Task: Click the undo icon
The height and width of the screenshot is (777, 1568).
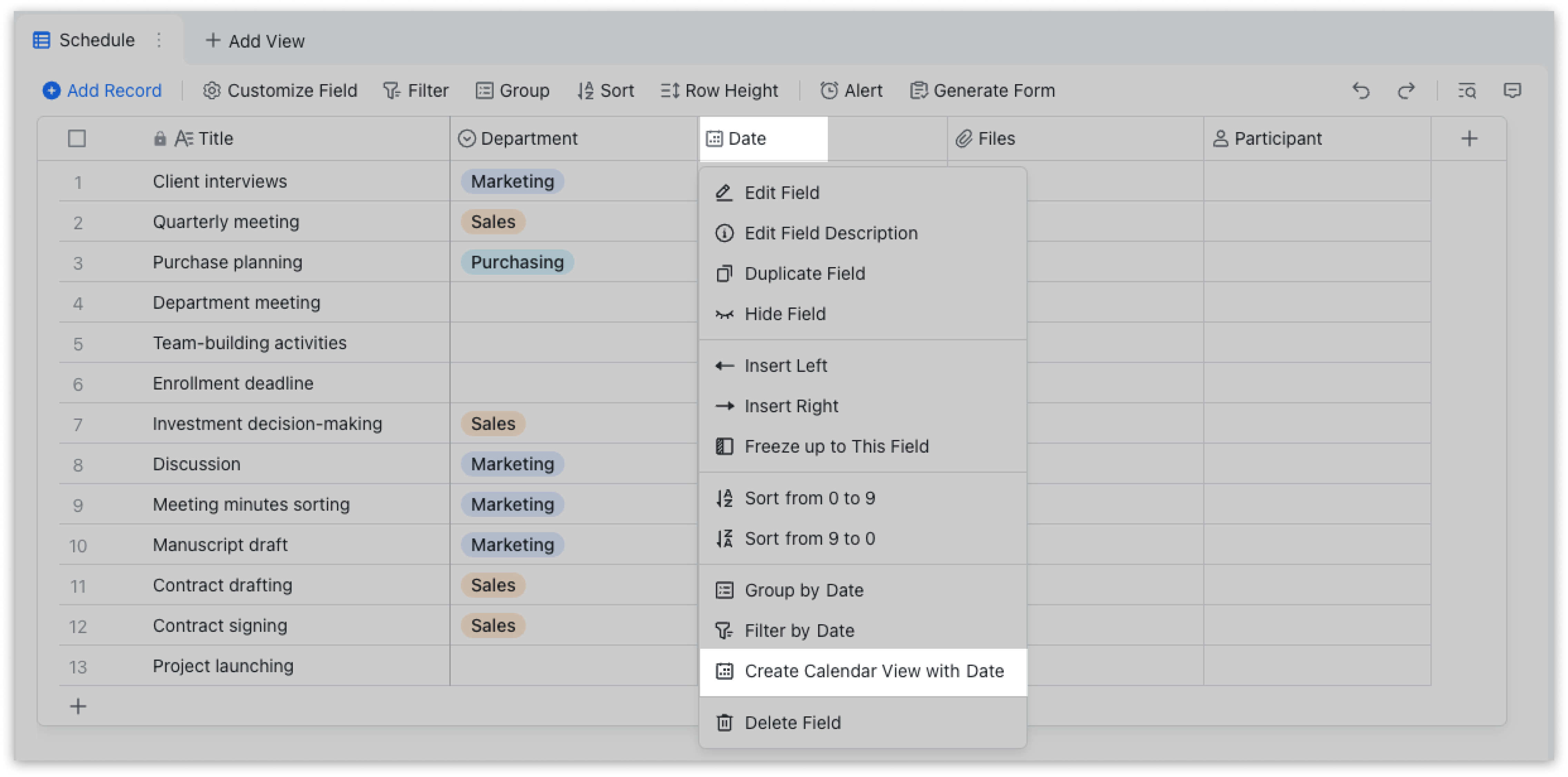Action: coord(1362,91)
